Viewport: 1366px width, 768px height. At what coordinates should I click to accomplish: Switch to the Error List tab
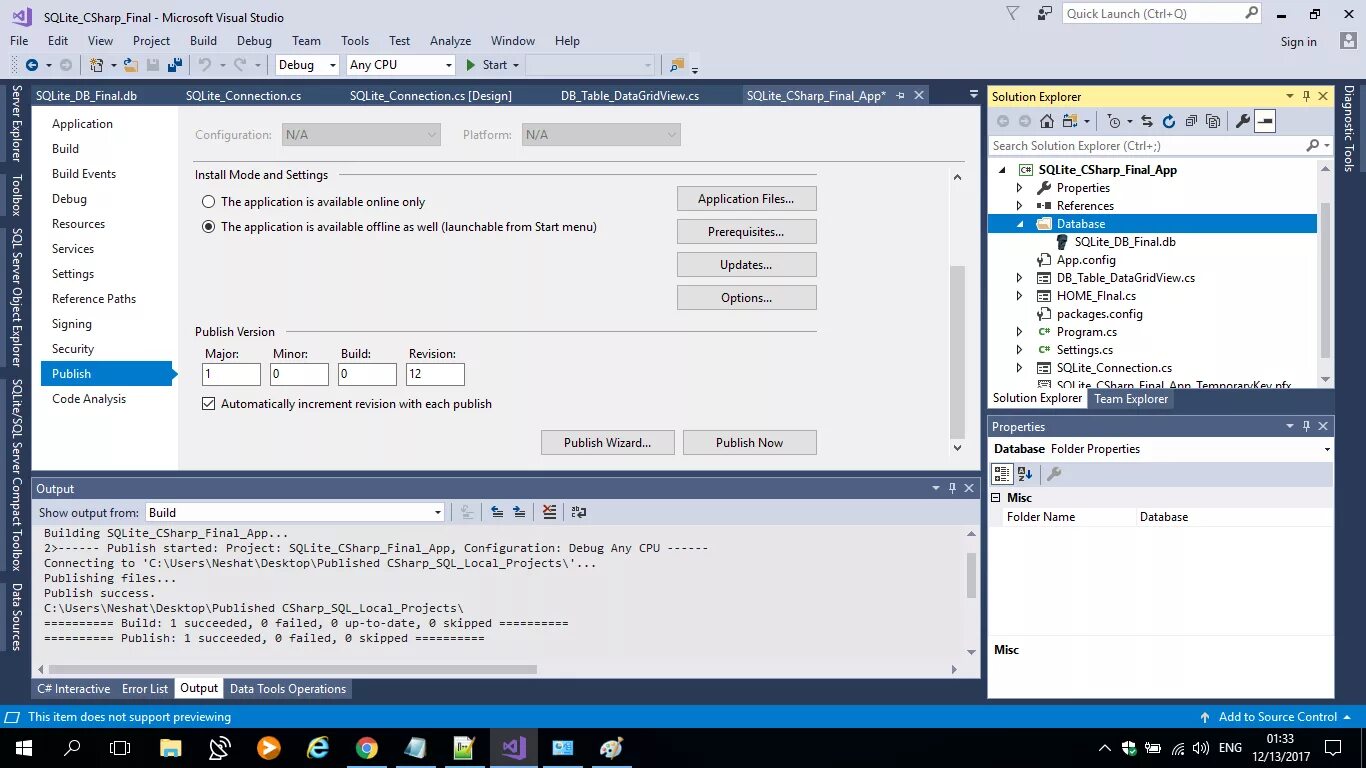(x=145, y=689)
